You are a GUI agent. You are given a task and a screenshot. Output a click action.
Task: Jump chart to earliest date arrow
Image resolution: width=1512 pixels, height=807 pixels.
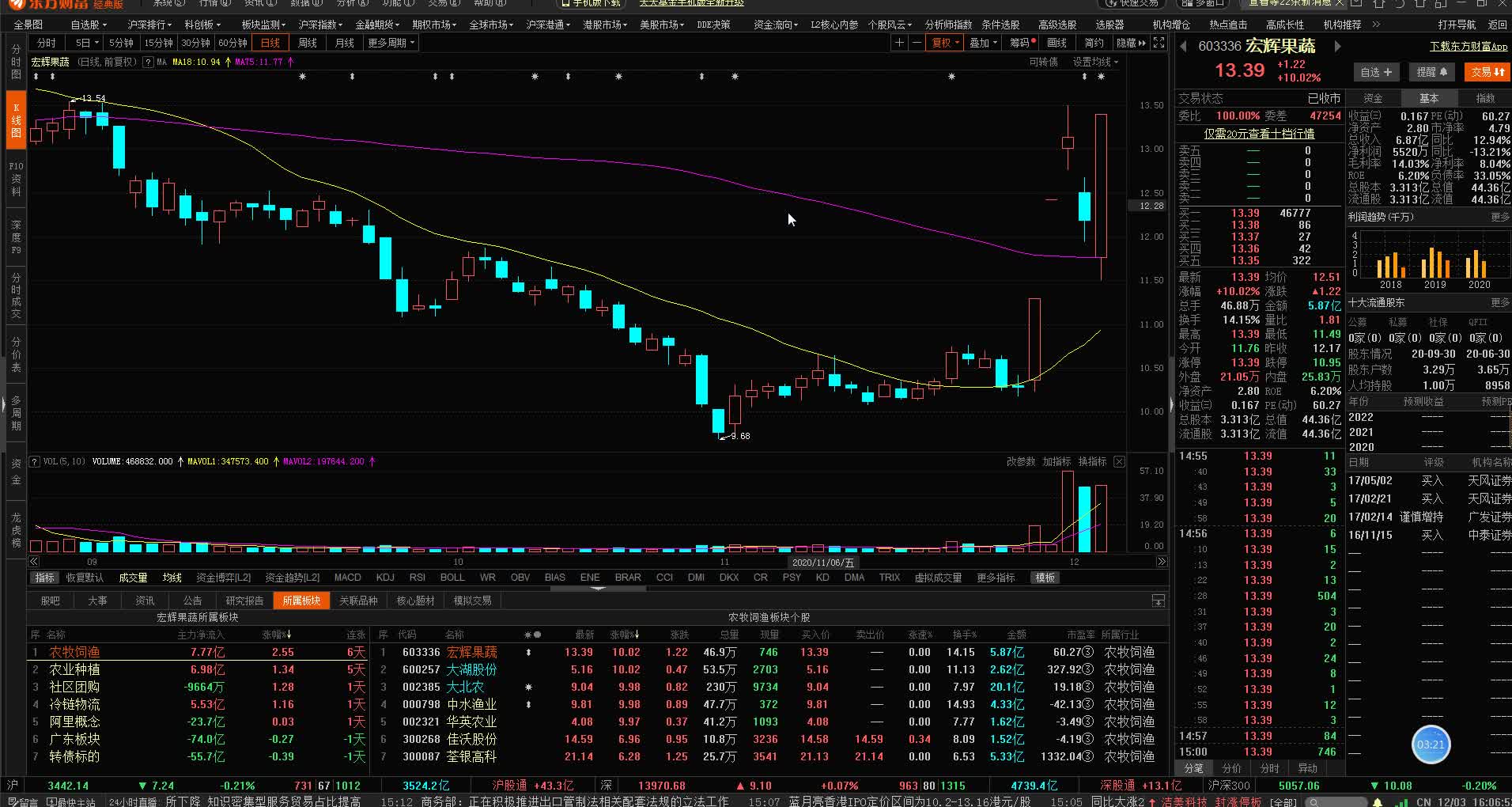click(34, 562)
